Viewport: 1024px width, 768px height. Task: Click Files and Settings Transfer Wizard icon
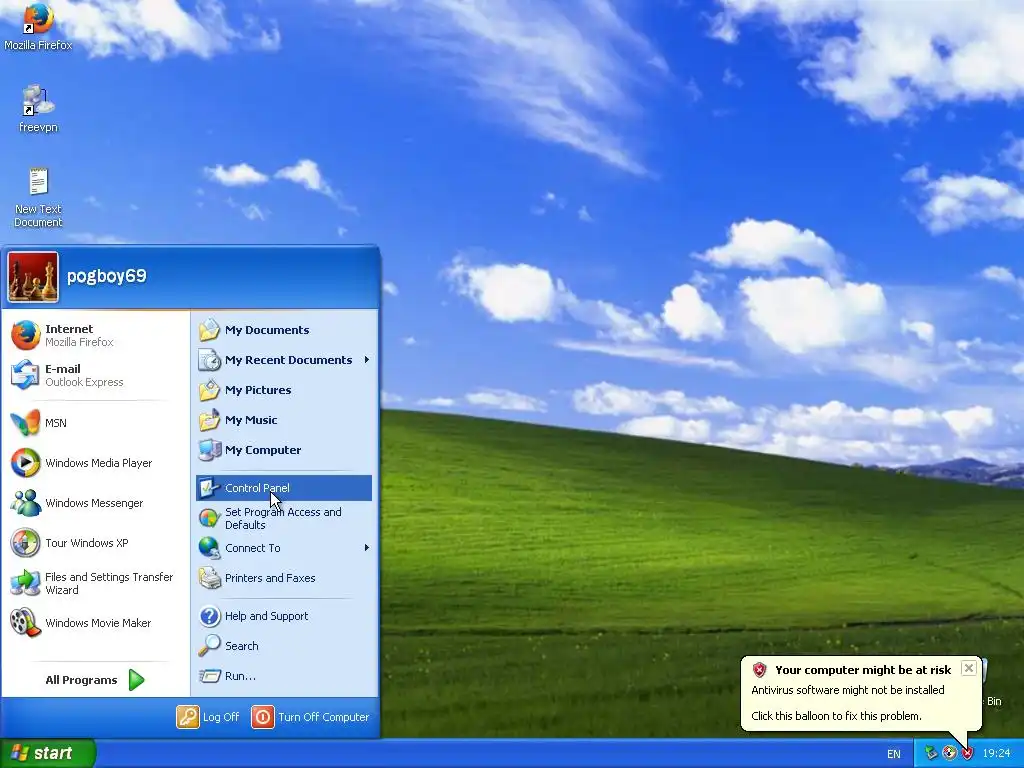tap(25, 583)
